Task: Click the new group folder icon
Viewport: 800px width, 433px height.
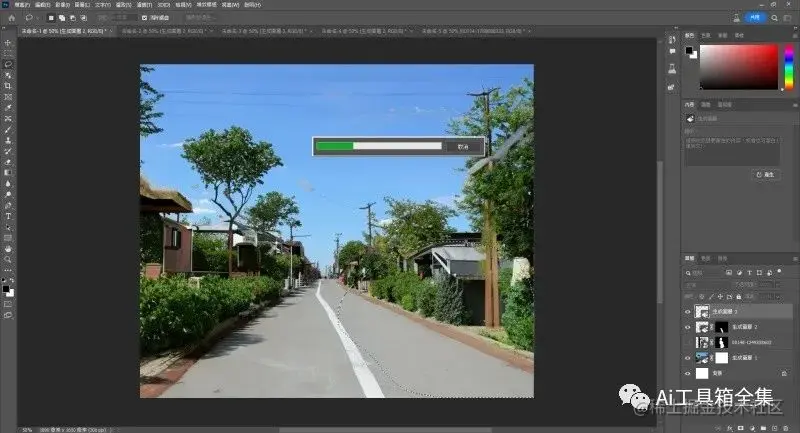Action: pos(763,428)
